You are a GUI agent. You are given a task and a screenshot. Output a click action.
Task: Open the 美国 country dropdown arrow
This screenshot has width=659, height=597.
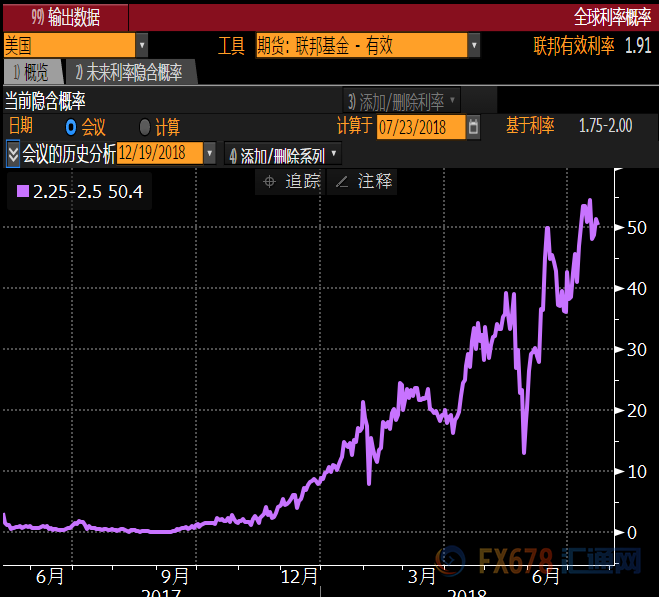pyautogui.click(x=142, y=46)
